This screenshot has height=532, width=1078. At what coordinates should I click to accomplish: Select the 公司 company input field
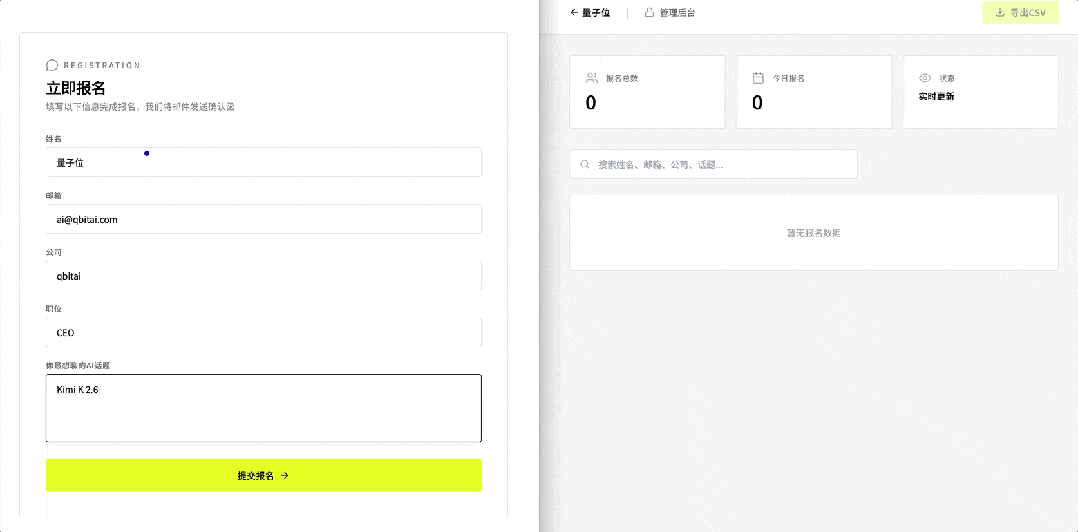click(x=263, y=276)
